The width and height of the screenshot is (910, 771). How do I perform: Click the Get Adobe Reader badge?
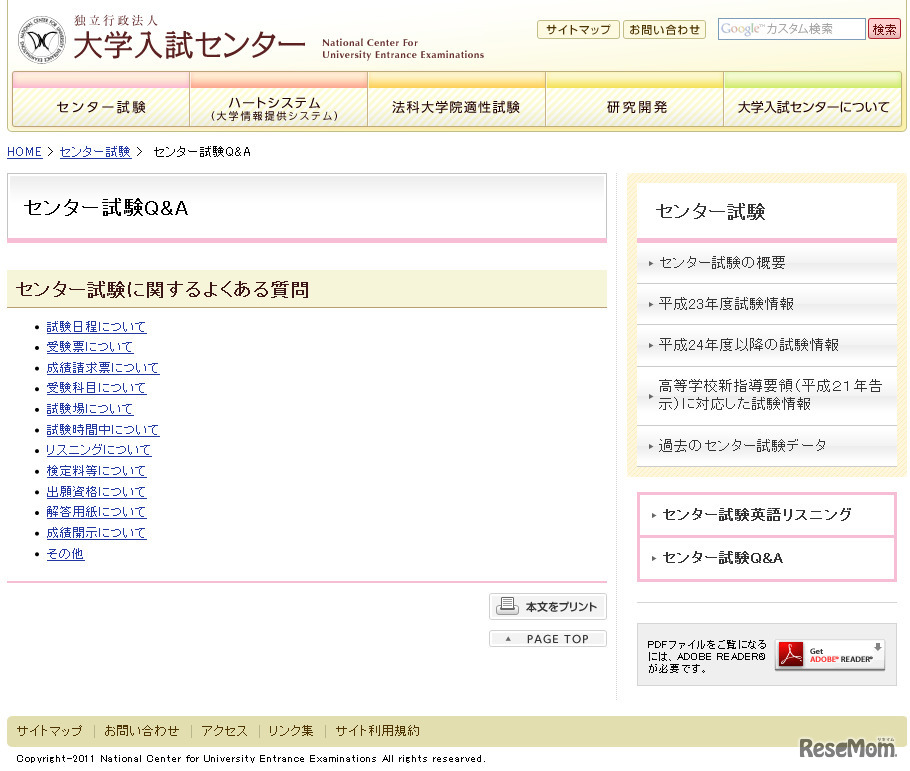(x=829, y=655)
